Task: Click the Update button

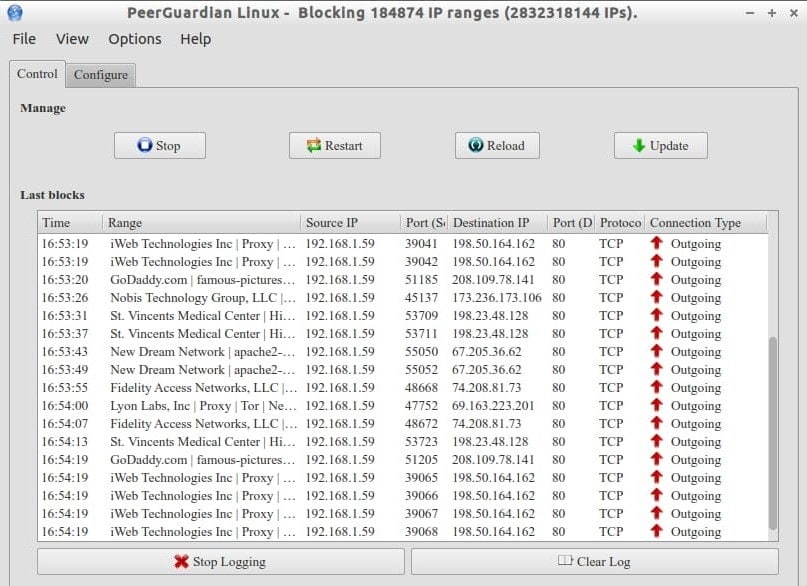Action: pos(660,146)
